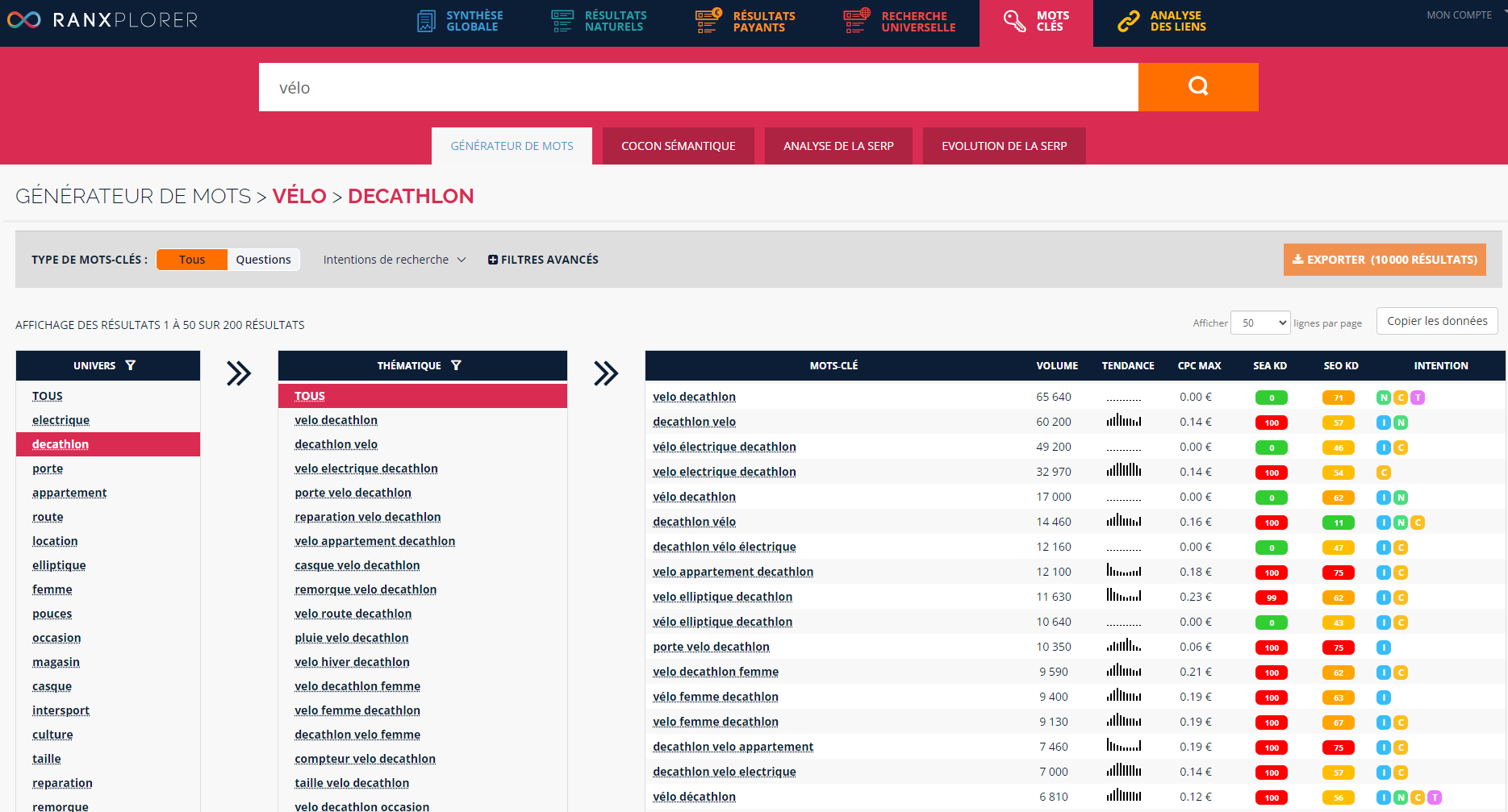Switch to the Evolution de la SERP tab
Viewport: 1508px width, 812px height.
tap(1004, 146)
